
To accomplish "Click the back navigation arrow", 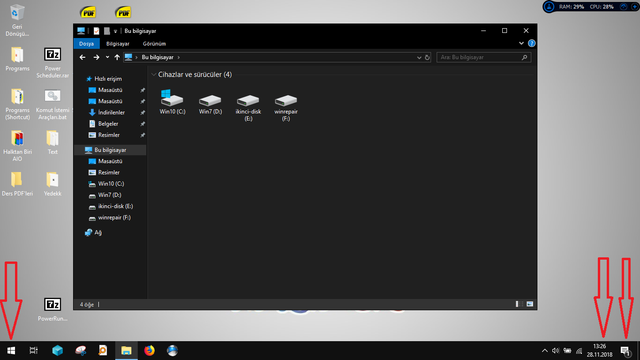I will (82, 58).
